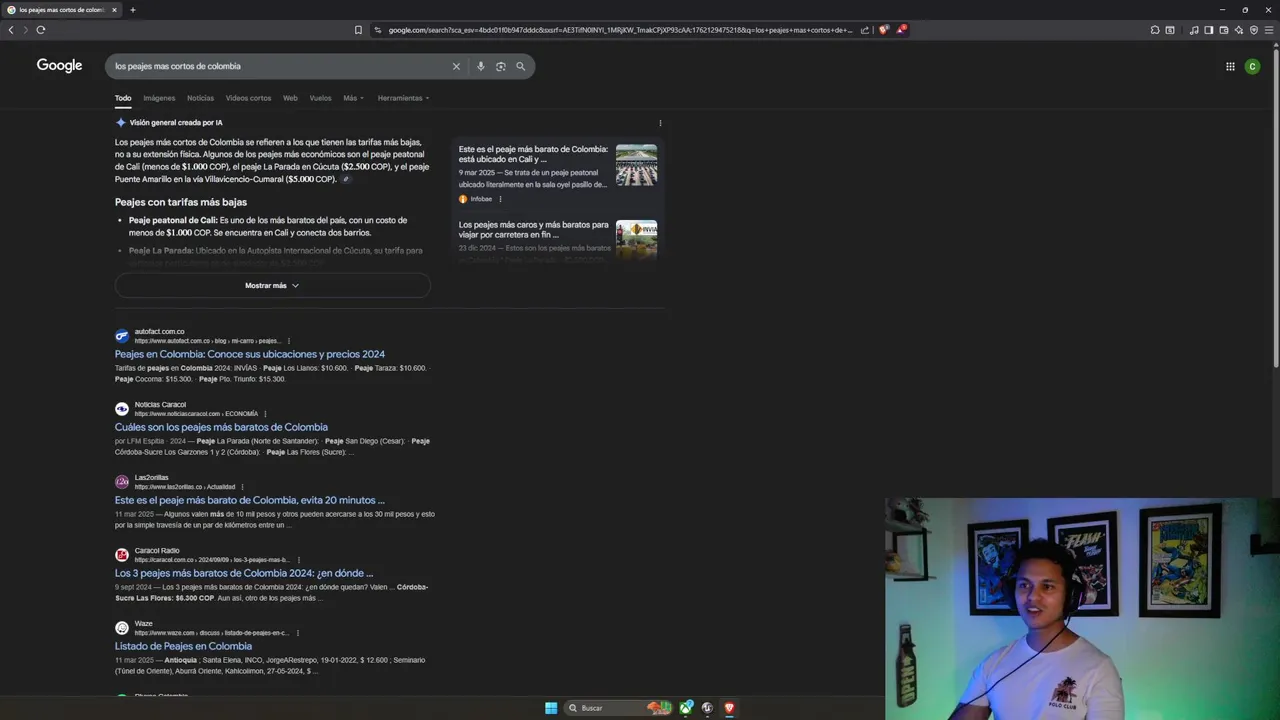Screen dimensions: 1280x720
Task: Open the media control music-note icon
Action: 1194,30
